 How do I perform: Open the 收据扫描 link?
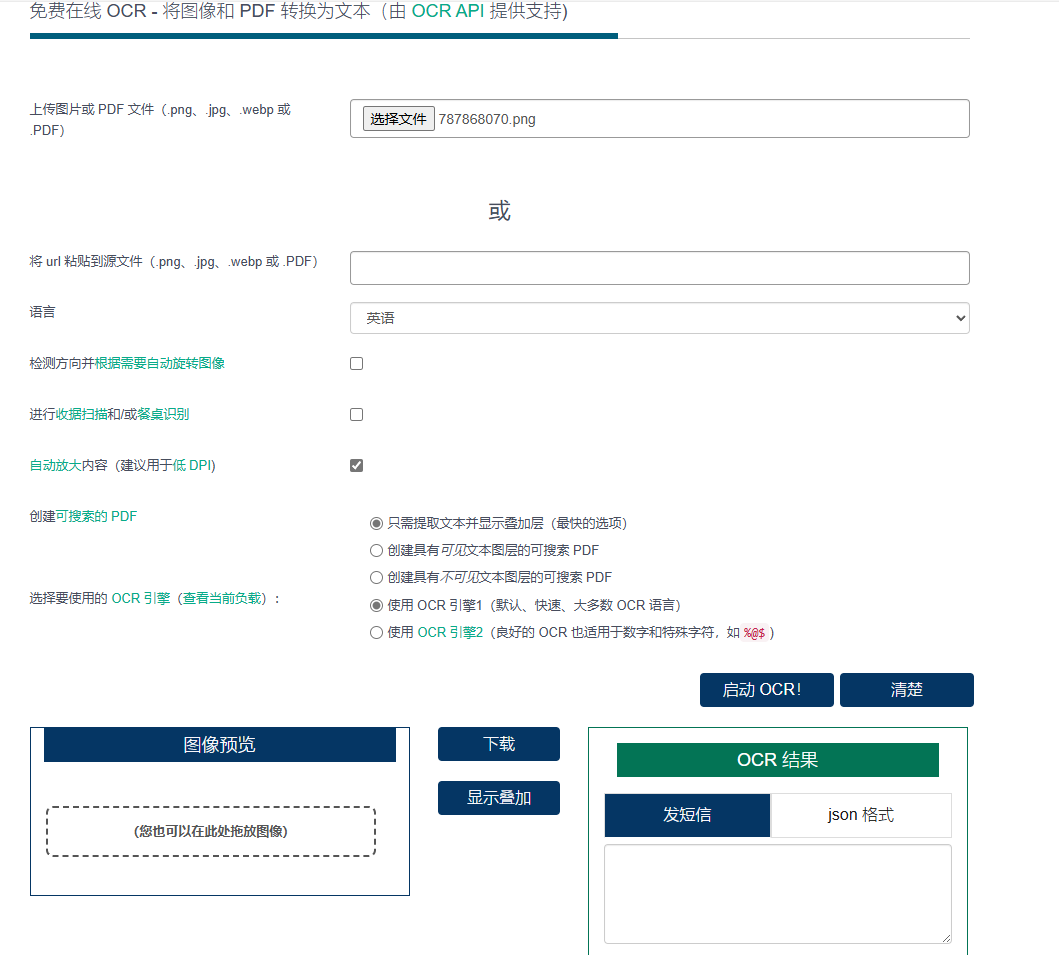(x=81, y=414)
